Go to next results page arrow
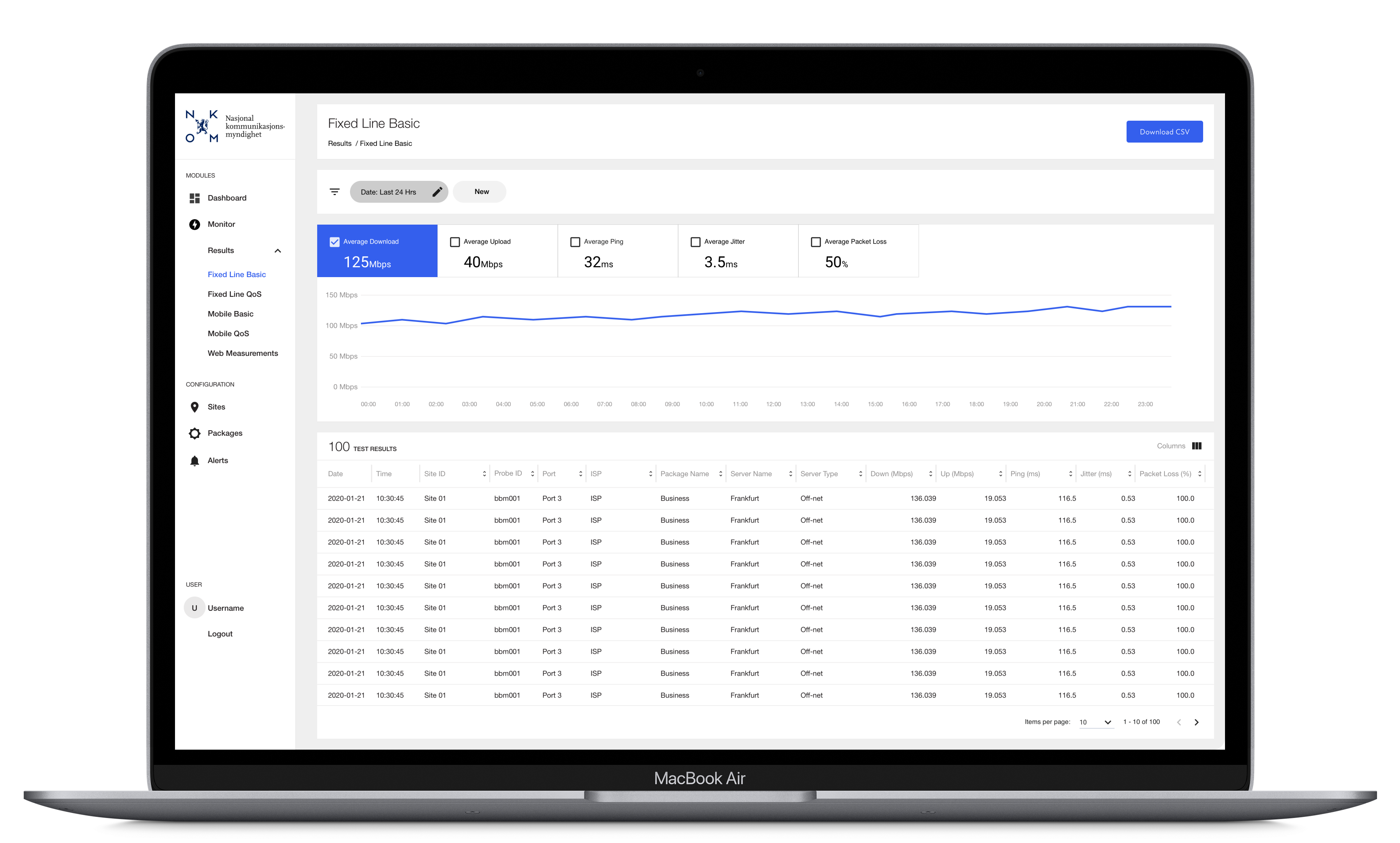This screenshot has width=1400, height=843. coord(1196,722)
